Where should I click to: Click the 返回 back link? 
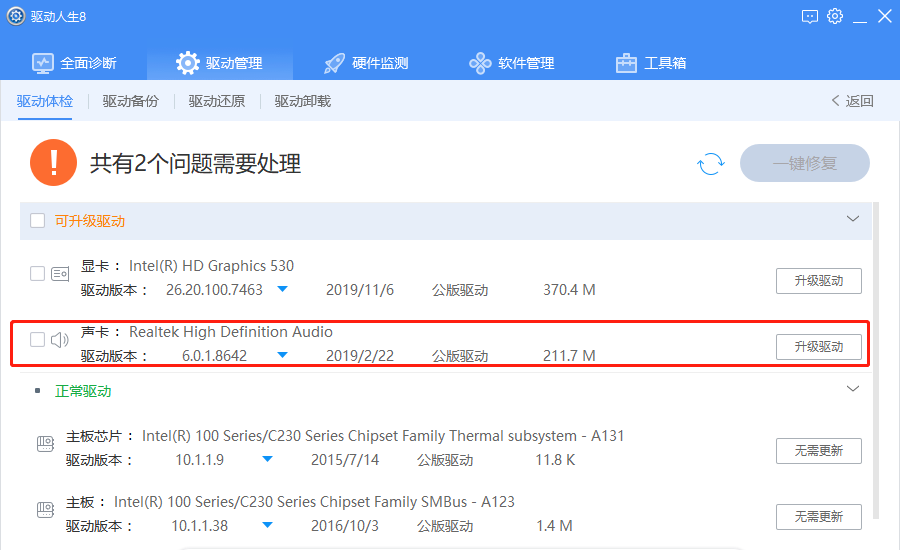pyautogui.click(x=853, y=101)
